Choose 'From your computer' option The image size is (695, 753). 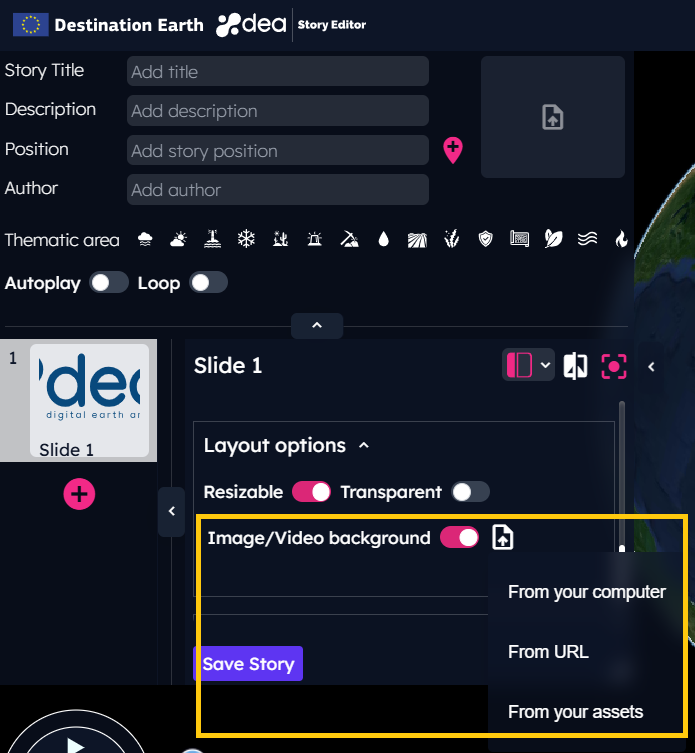click(x=586, y=592)
